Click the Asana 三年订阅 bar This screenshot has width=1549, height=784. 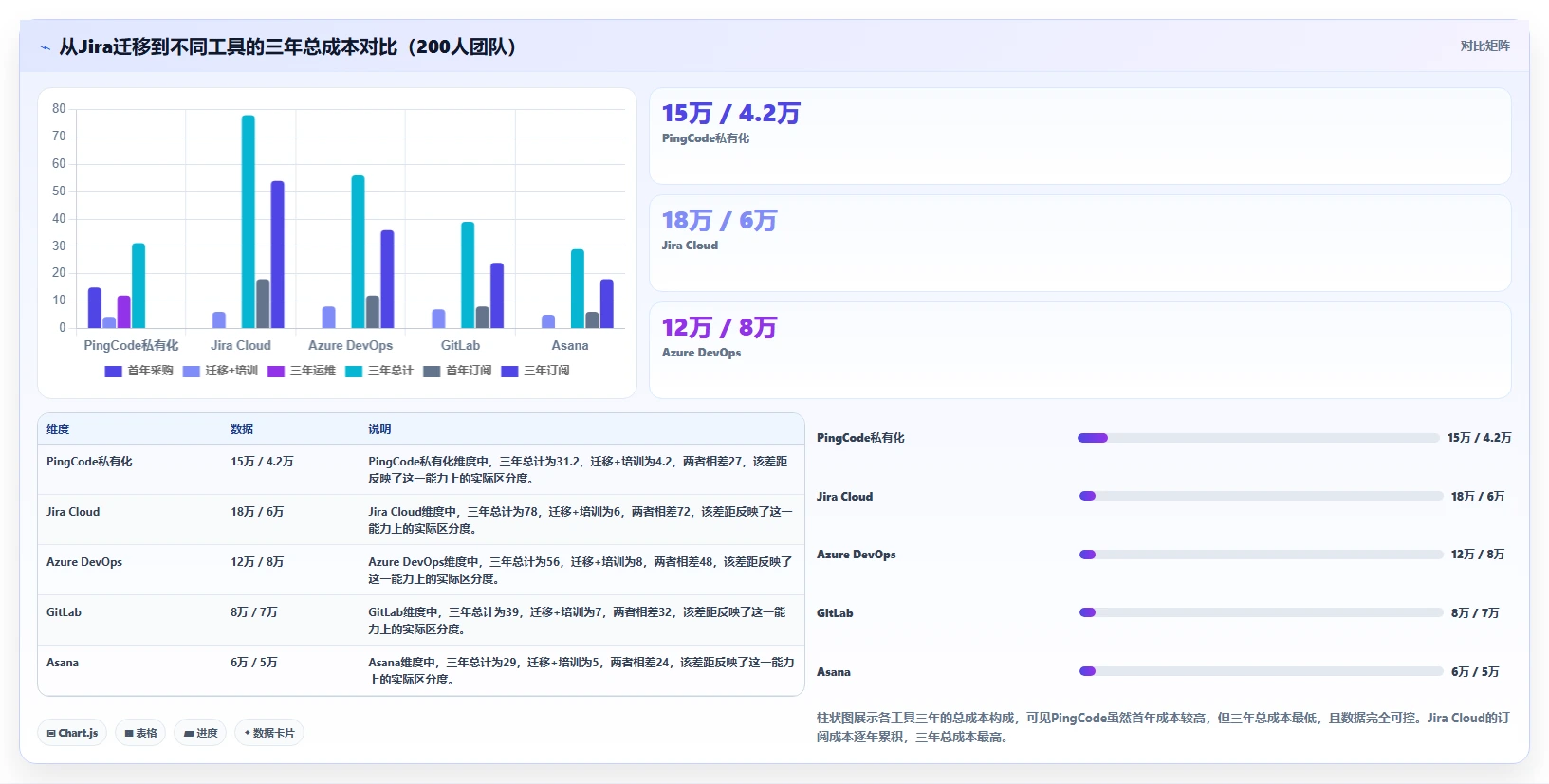pos(607,304)
